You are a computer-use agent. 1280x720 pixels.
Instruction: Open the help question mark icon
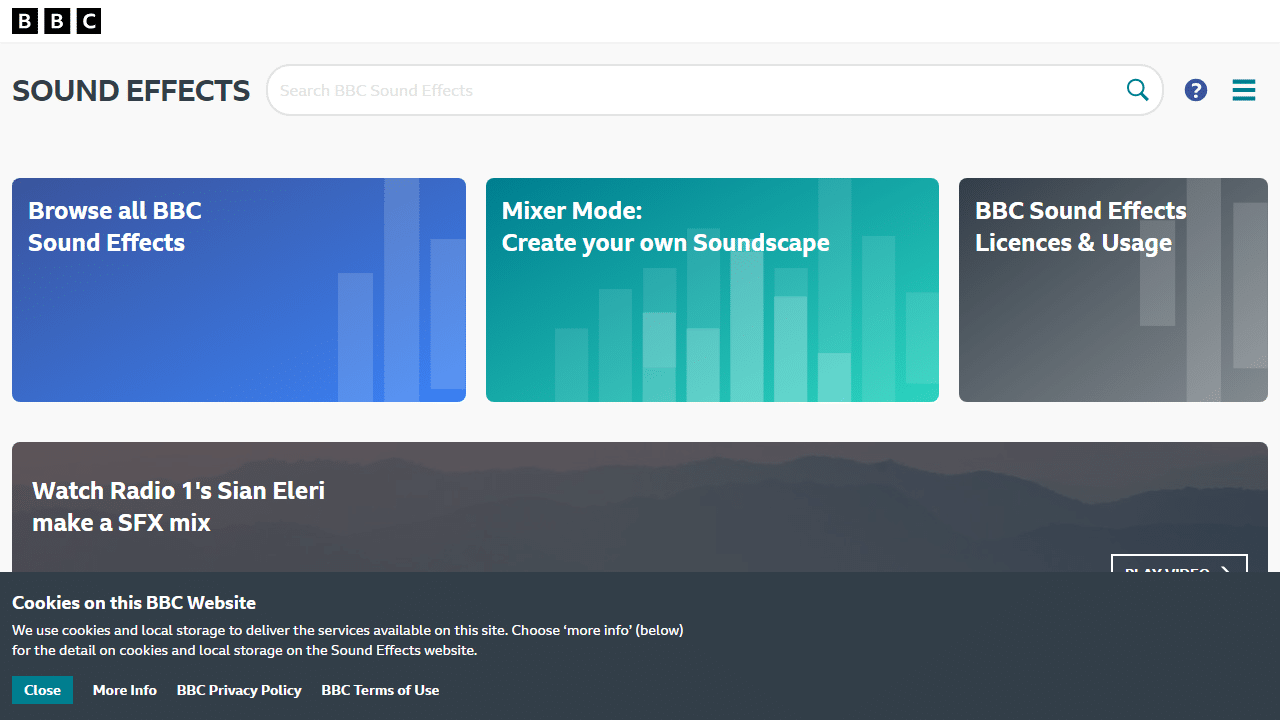point(1196,90)
